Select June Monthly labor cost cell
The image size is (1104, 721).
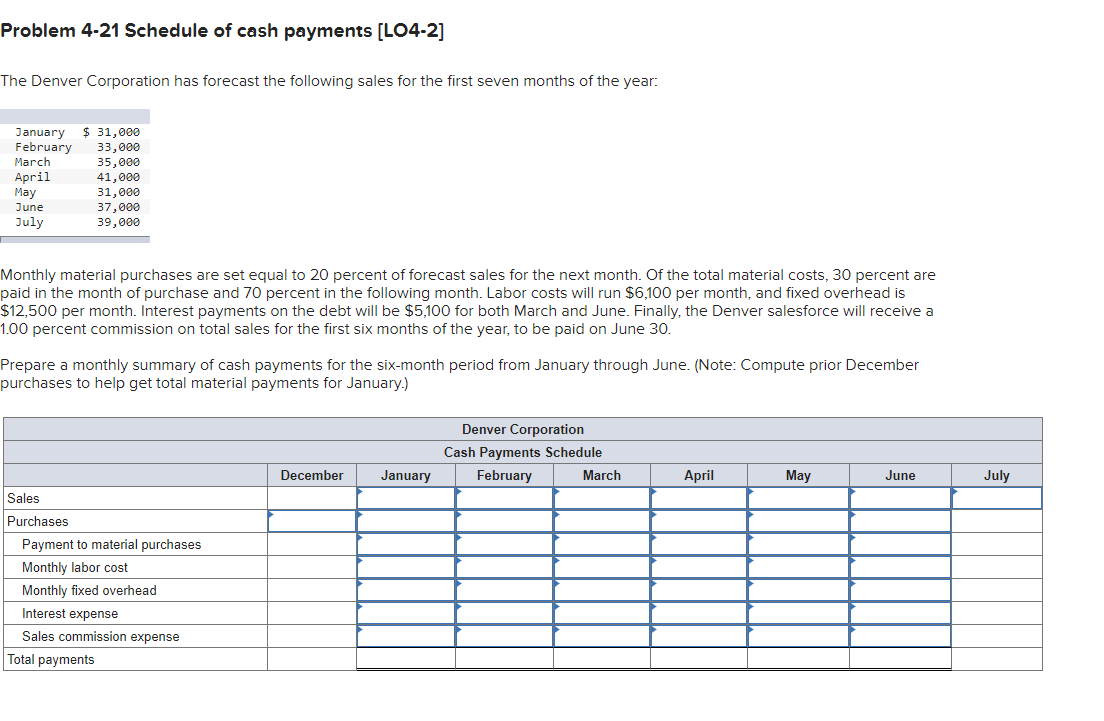[901, 567]
